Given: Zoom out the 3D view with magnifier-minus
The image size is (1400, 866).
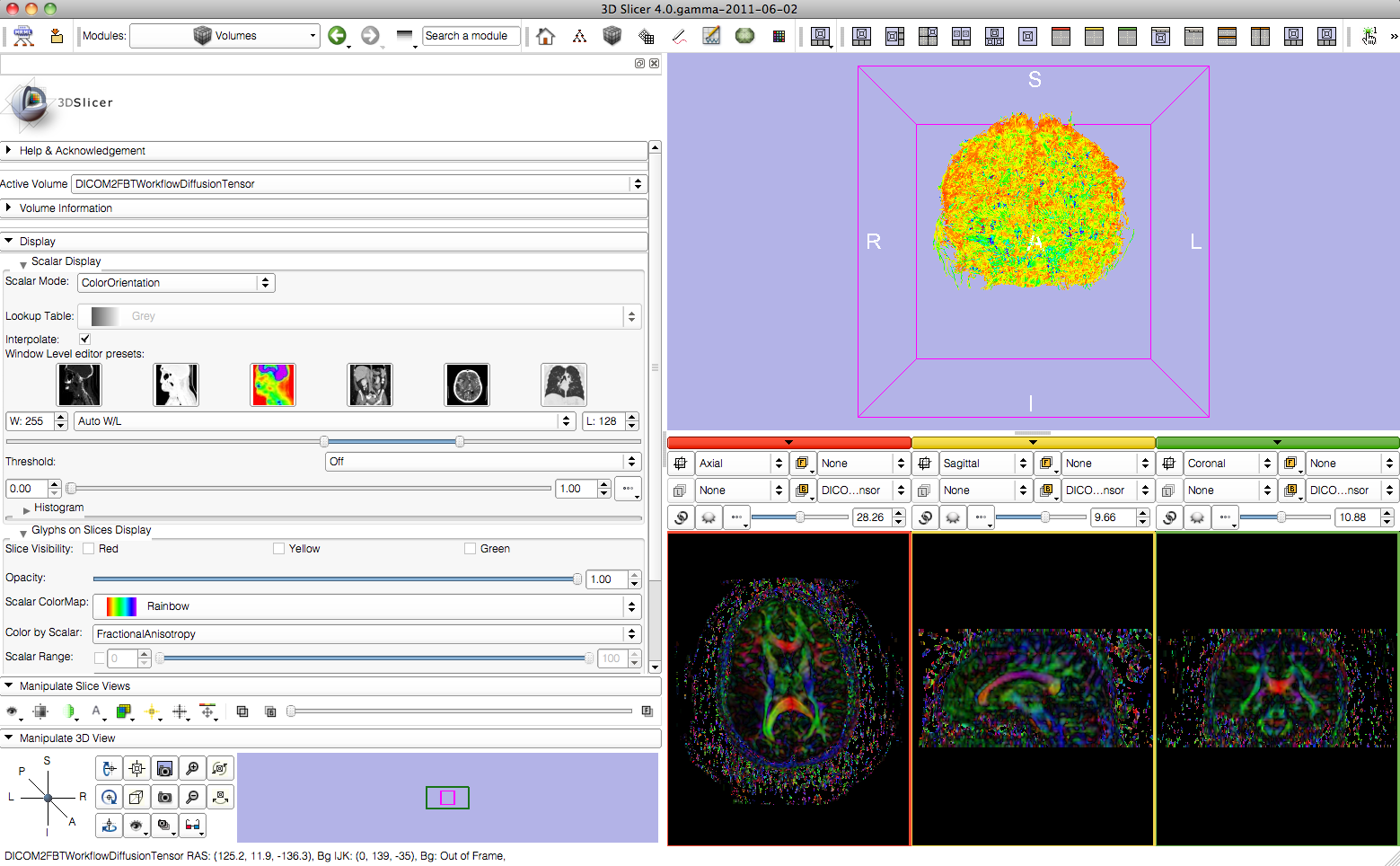Looking at the screenshot, I should point(192,797).
